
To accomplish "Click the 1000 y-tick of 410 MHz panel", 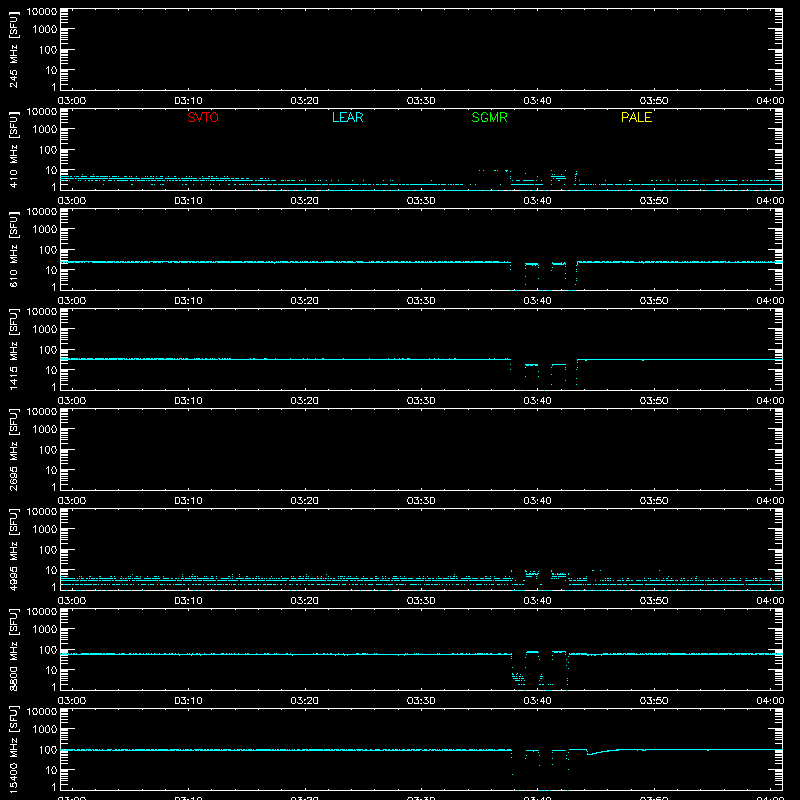I will point(45,130).
